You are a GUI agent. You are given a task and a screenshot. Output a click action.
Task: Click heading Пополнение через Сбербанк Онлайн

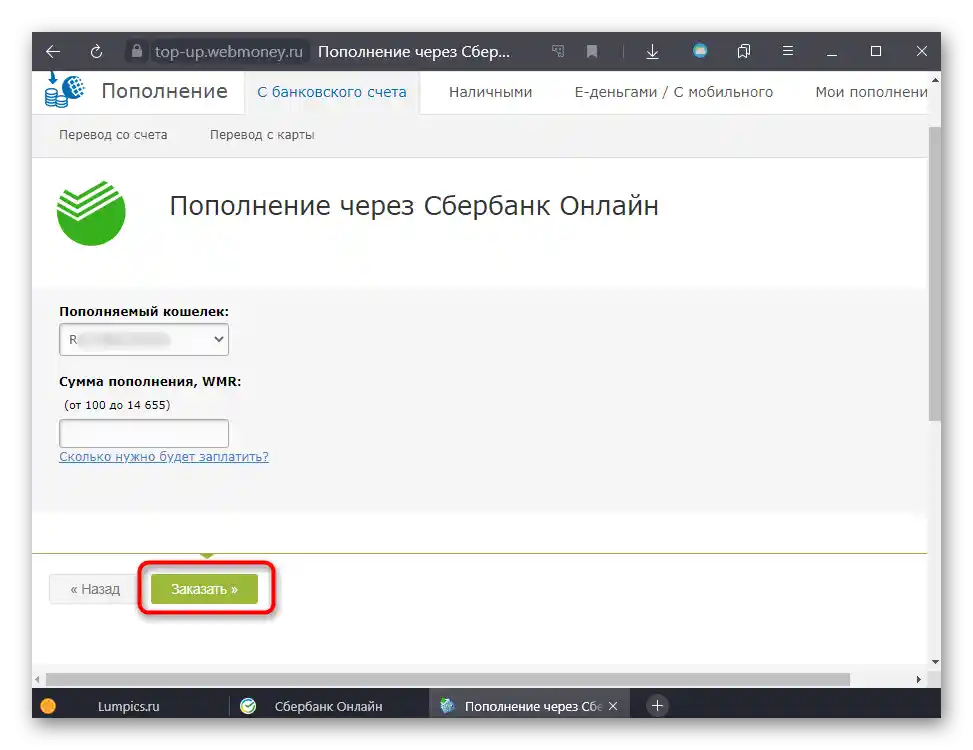(x=414, y=206)
